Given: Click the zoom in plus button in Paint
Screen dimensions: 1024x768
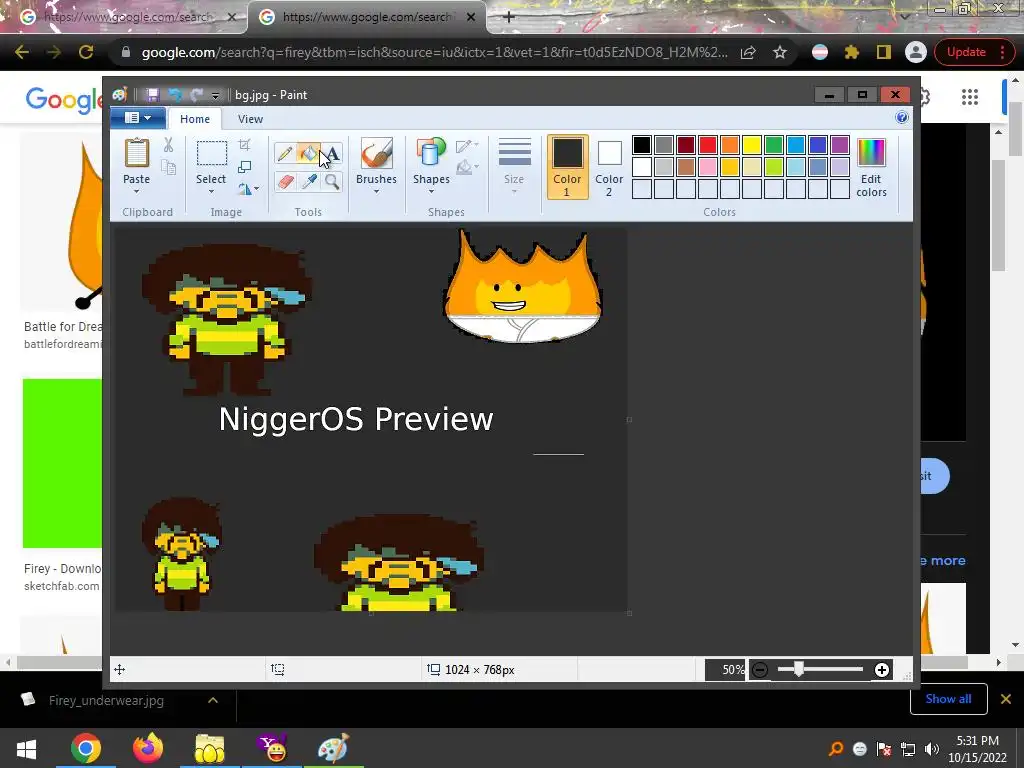Looking at the screenshot, I should pos(882,669).
